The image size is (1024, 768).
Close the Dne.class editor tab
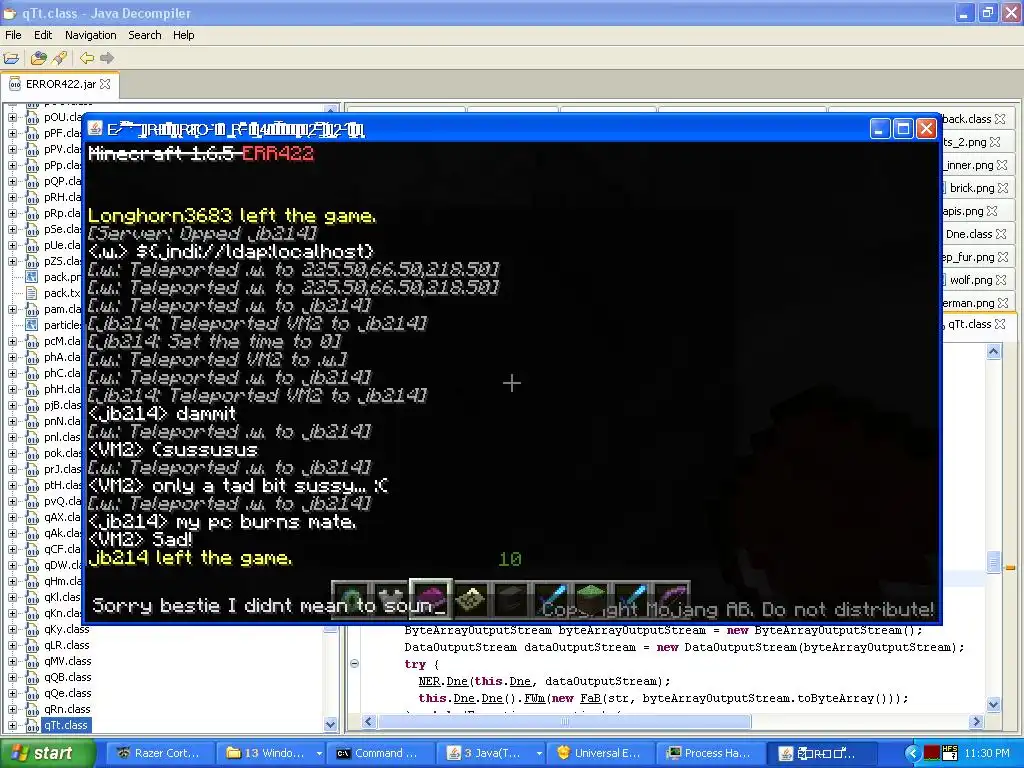click(1000, 234)
